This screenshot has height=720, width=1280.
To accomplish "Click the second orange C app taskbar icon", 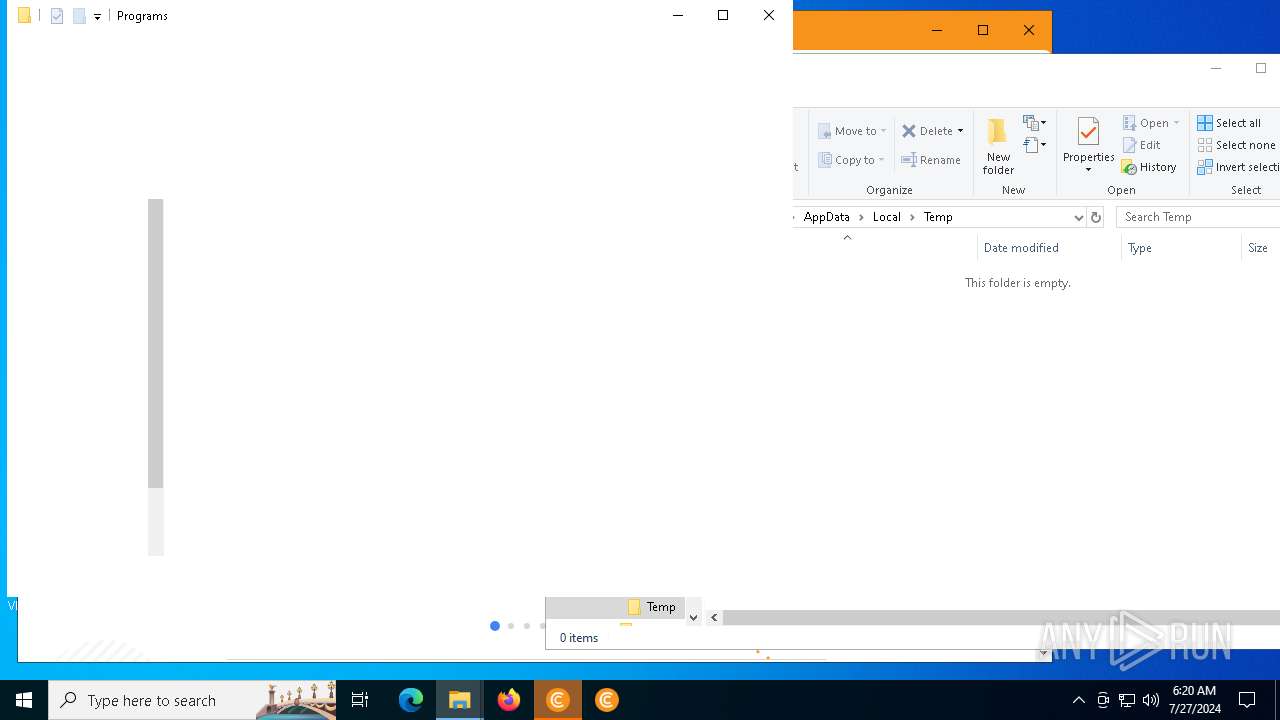I will pos(607,700).
